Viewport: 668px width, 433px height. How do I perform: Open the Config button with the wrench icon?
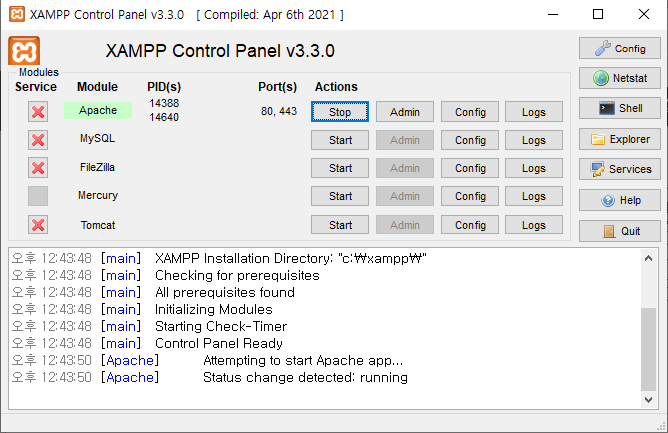pos(619,48)
